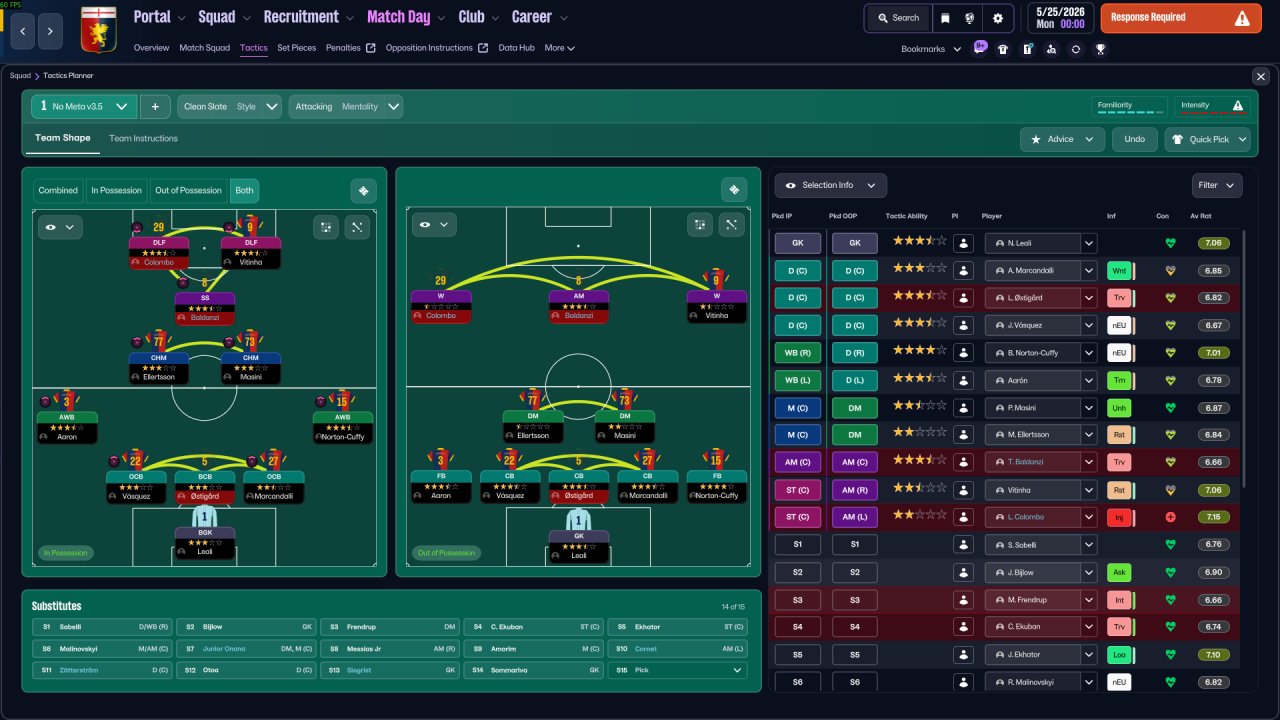
Task: Switch to the Set Pieces tab
Action: click(x=297, y=48)
